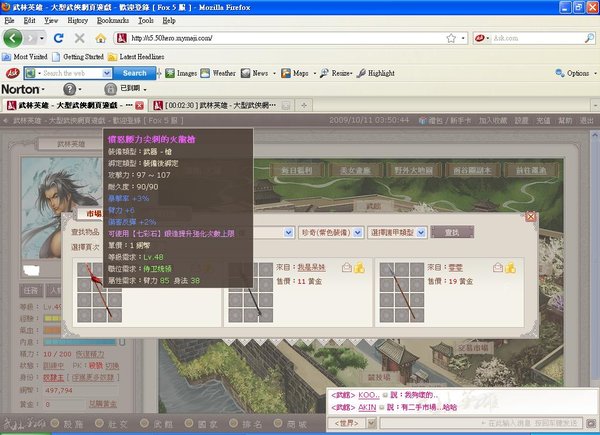Expand bookmark star dropdown arrow
The height and width of the screenshot is (435, 600).
463,38
